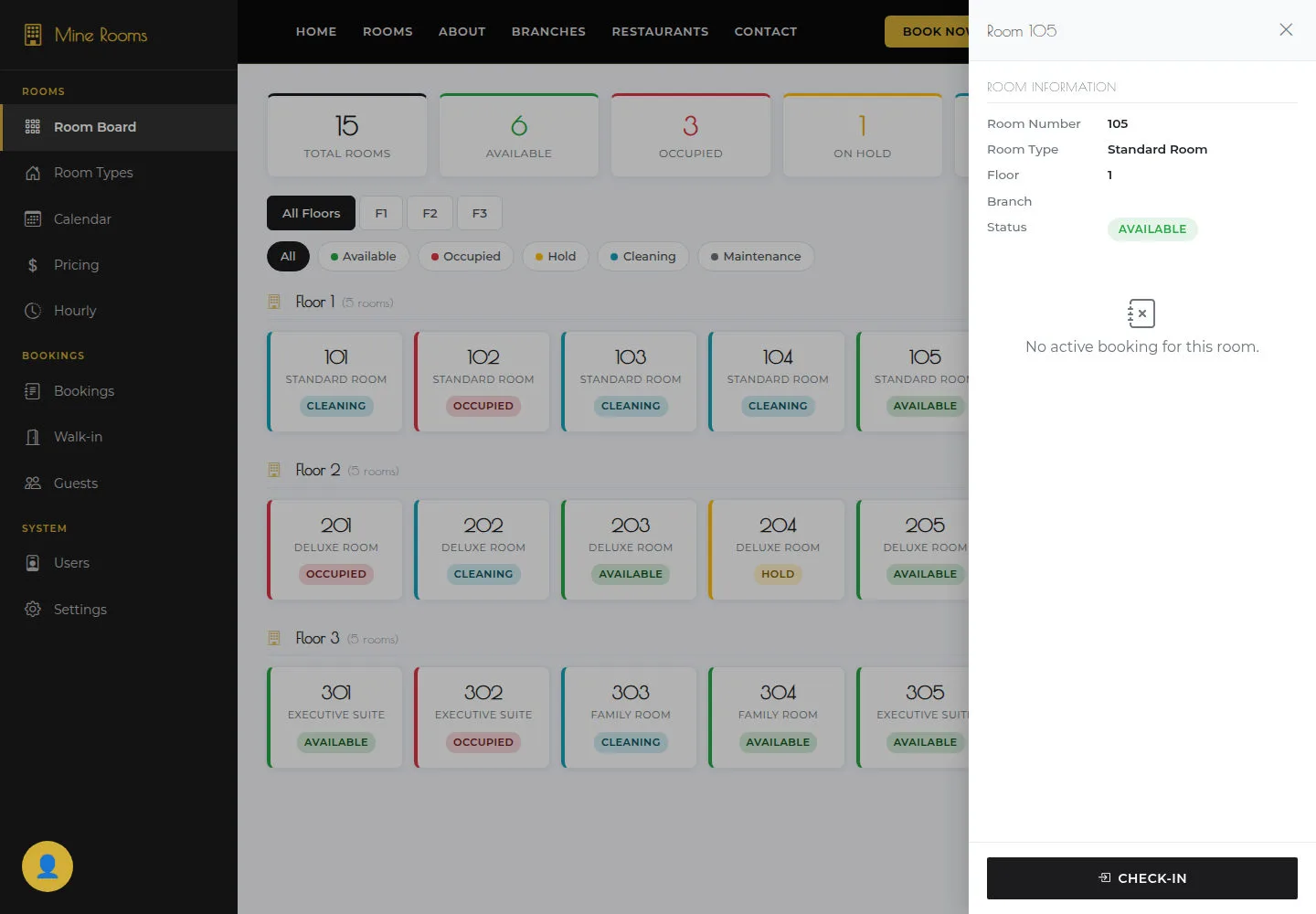This screenshot has height=914, width=1316.
Task: Click the Mine Rooms logo icon
Action: tap(33, 35)
